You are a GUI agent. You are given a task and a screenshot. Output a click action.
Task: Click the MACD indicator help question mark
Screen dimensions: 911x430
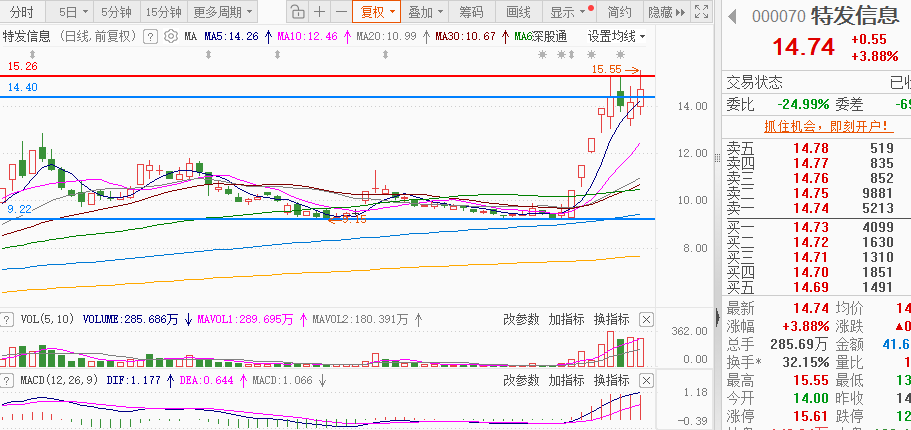(7, 381)
